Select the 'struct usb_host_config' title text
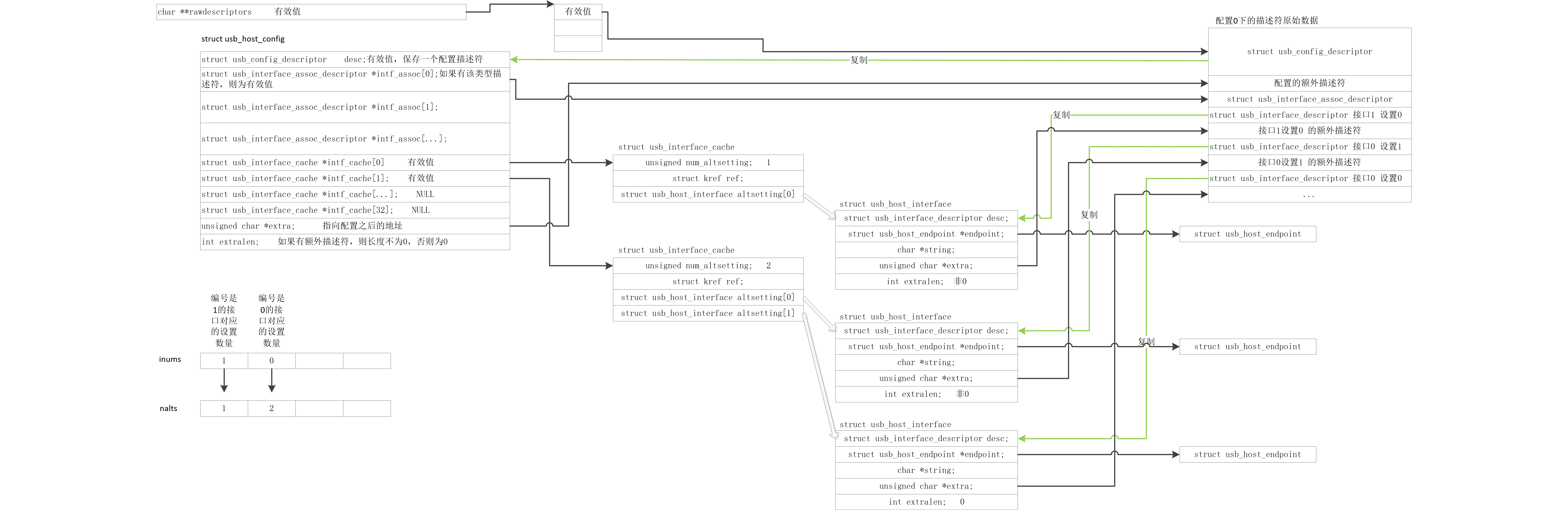This screenshot has width=1568, height=510. point(243,39)
